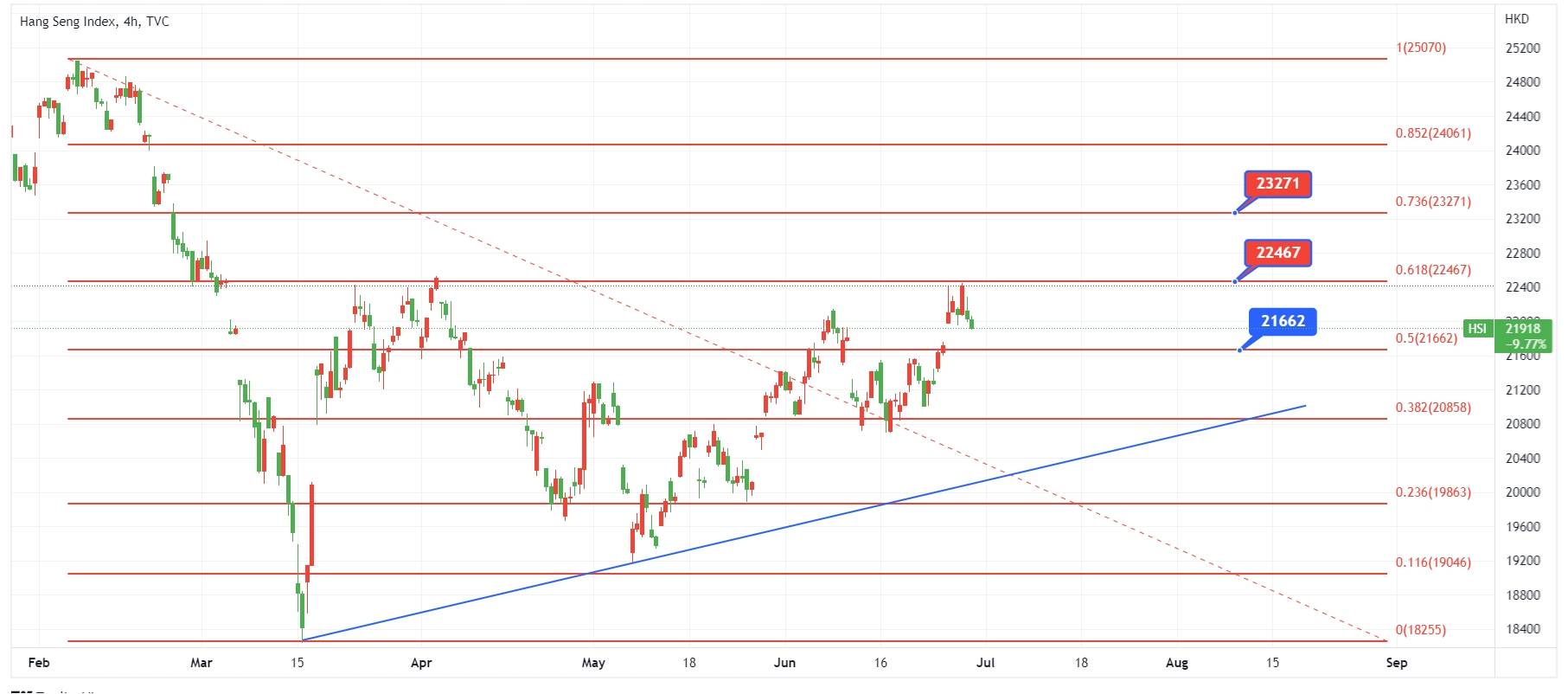Click 19600 on the price axis

point(1522,527)
